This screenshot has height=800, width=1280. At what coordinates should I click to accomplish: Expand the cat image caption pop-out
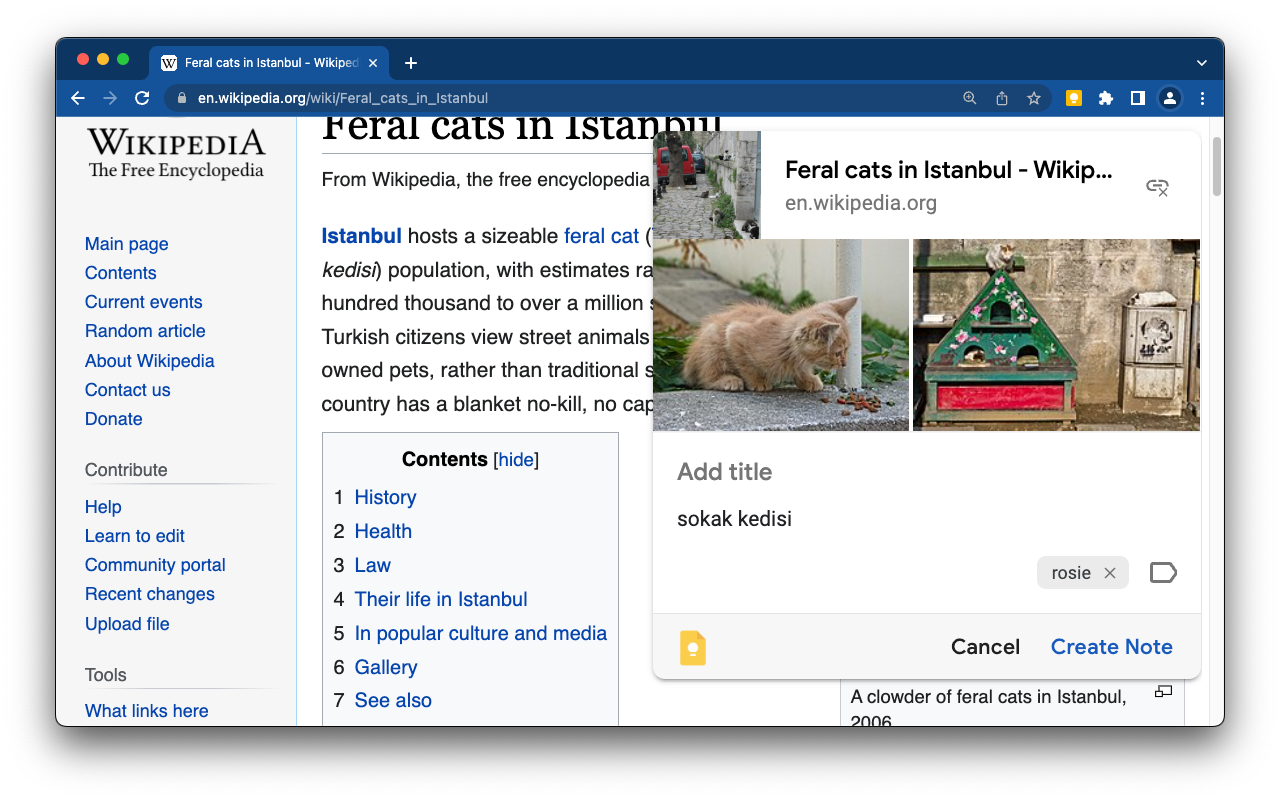pyautogui.click(x=1162, y=691)
